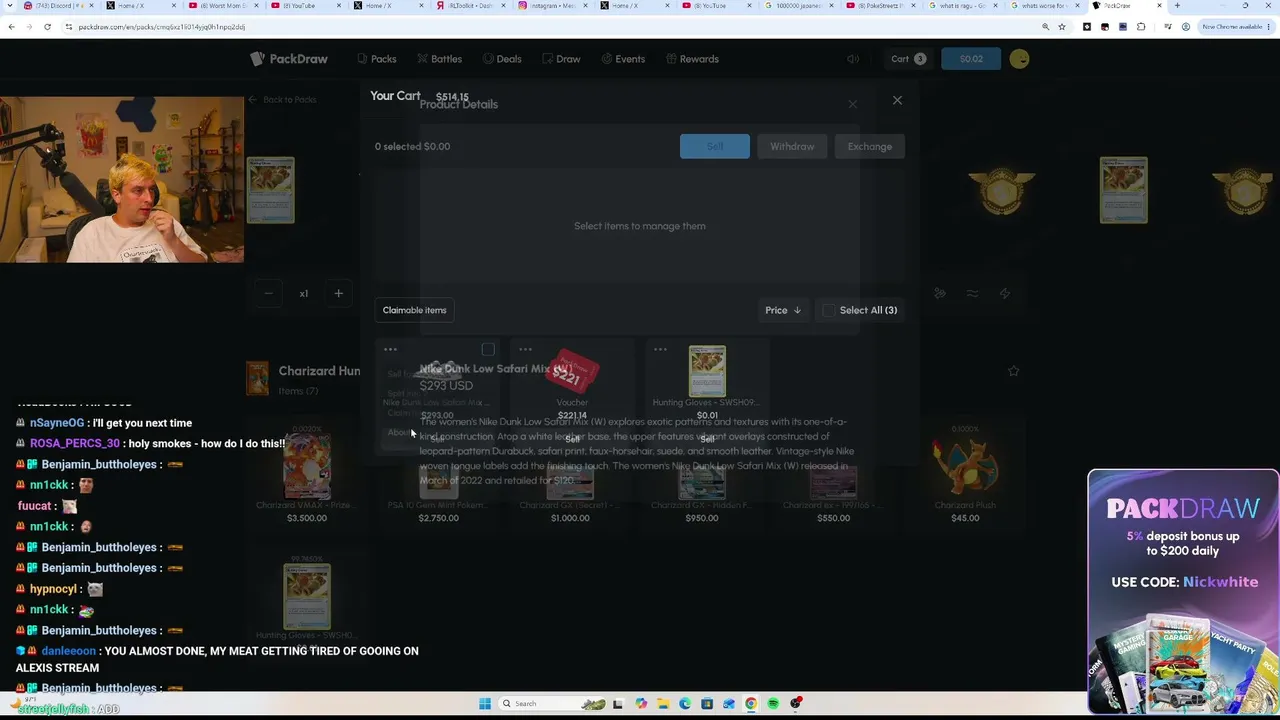
Task: Open three-dot menu on Voucher card
Action: click(525, 349)
